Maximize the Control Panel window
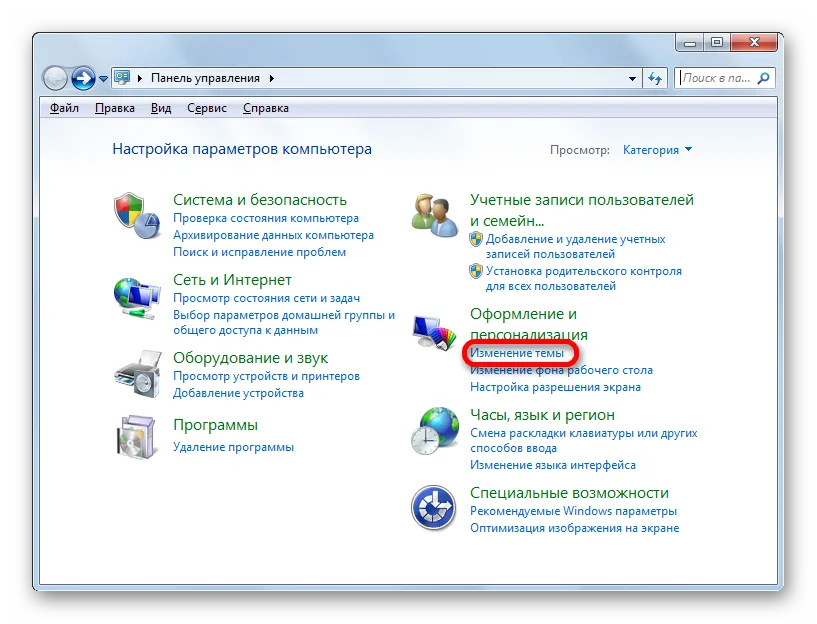 click(x=717, y=43)
